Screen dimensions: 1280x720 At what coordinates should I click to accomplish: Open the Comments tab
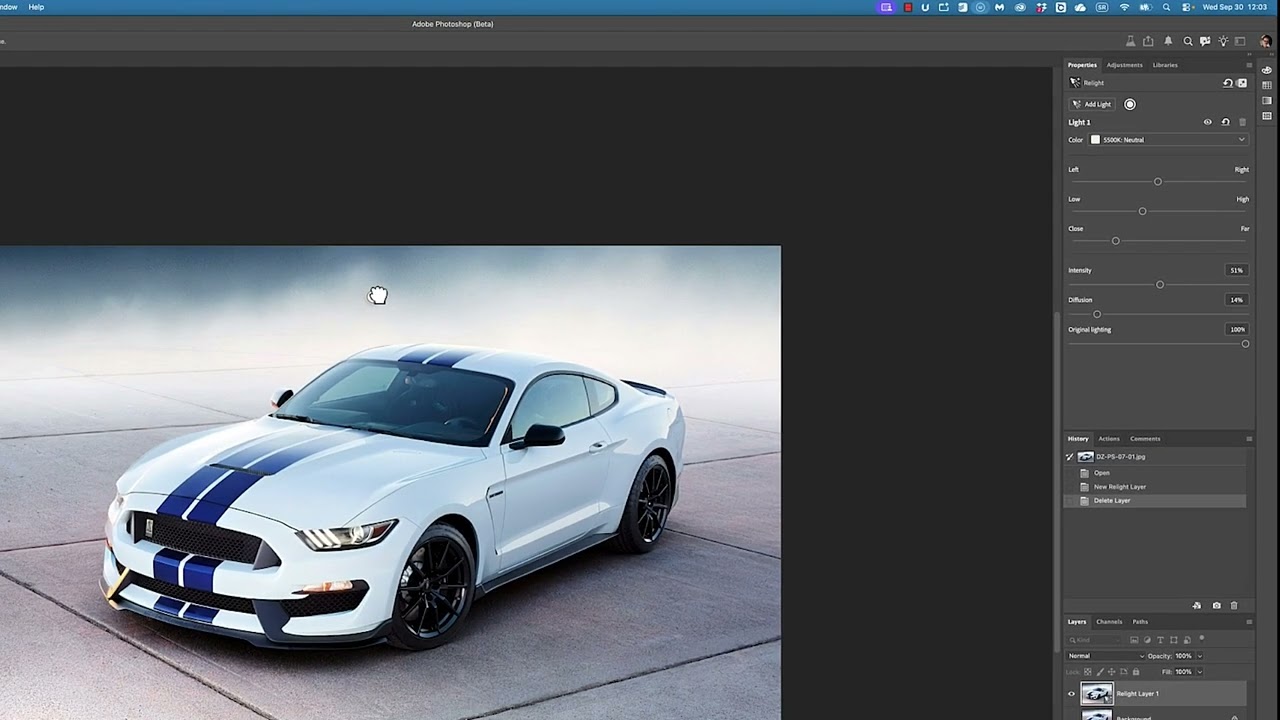coord(1145,439)
